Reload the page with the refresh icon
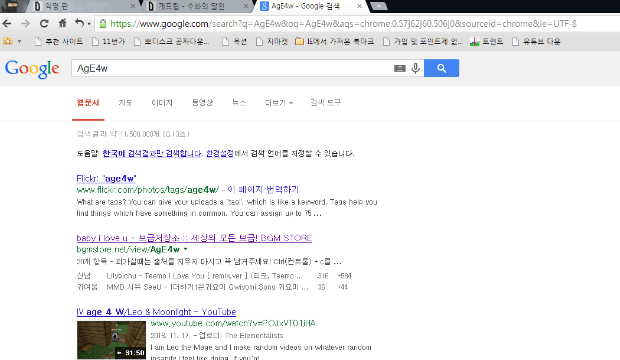This screenshot has height=360, width=620. pyautogui.click(x=44, y=24)
